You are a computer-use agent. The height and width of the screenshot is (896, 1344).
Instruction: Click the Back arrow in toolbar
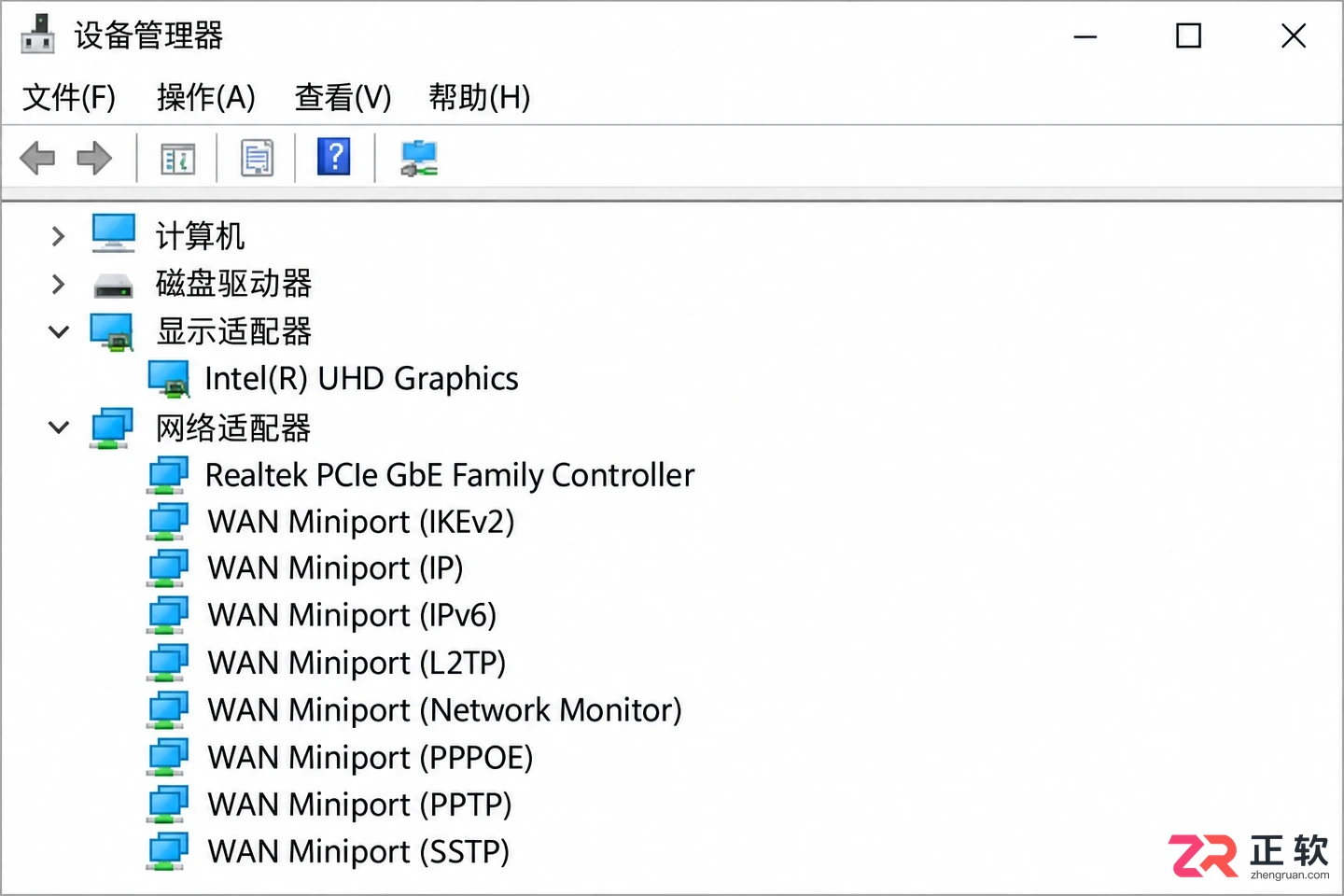click(x=37, y=158)
